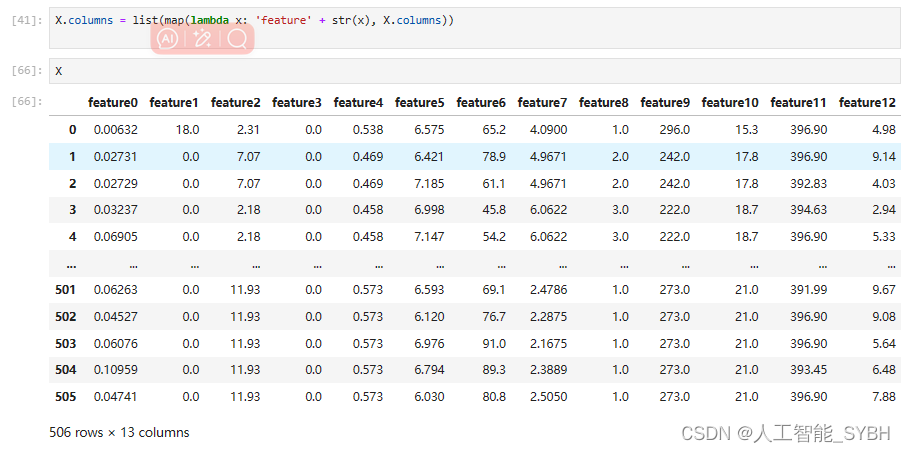Screen dimensions: 905x453
Task: Select the cell value 392.83
Action: 808,184
